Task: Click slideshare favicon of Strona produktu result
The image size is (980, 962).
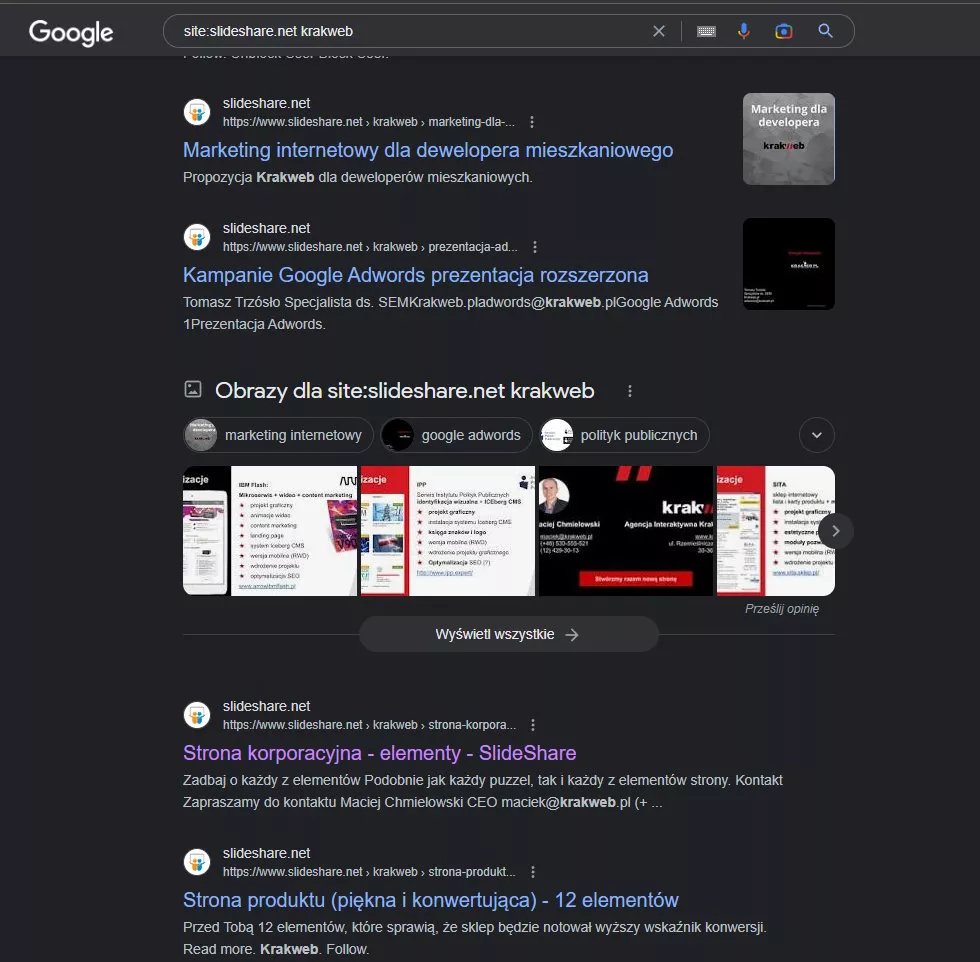Action: pyautogui.click(x=197, y=862)
